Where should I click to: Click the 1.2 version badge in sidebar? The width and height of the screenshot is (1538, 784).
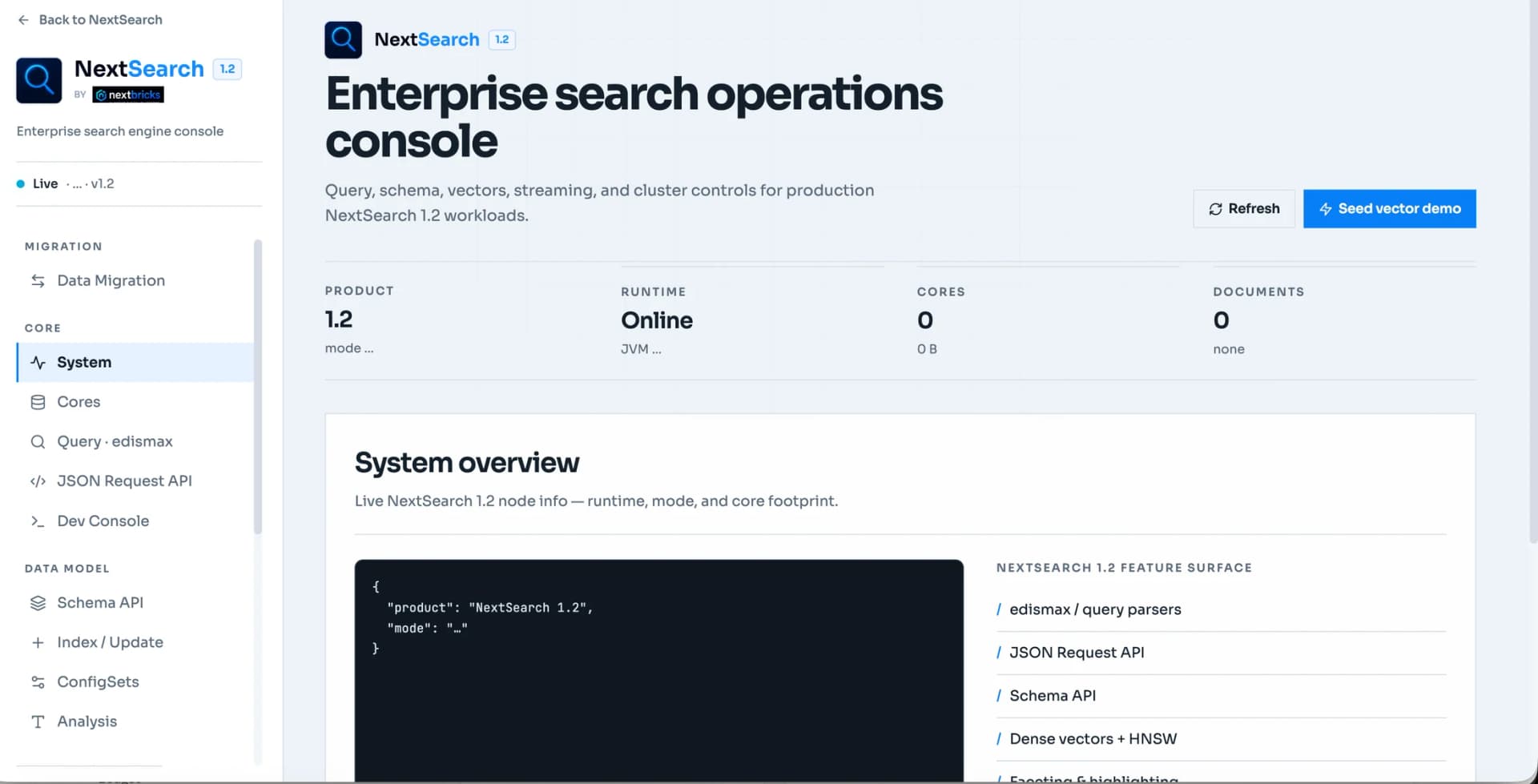(x=227, y=69)
